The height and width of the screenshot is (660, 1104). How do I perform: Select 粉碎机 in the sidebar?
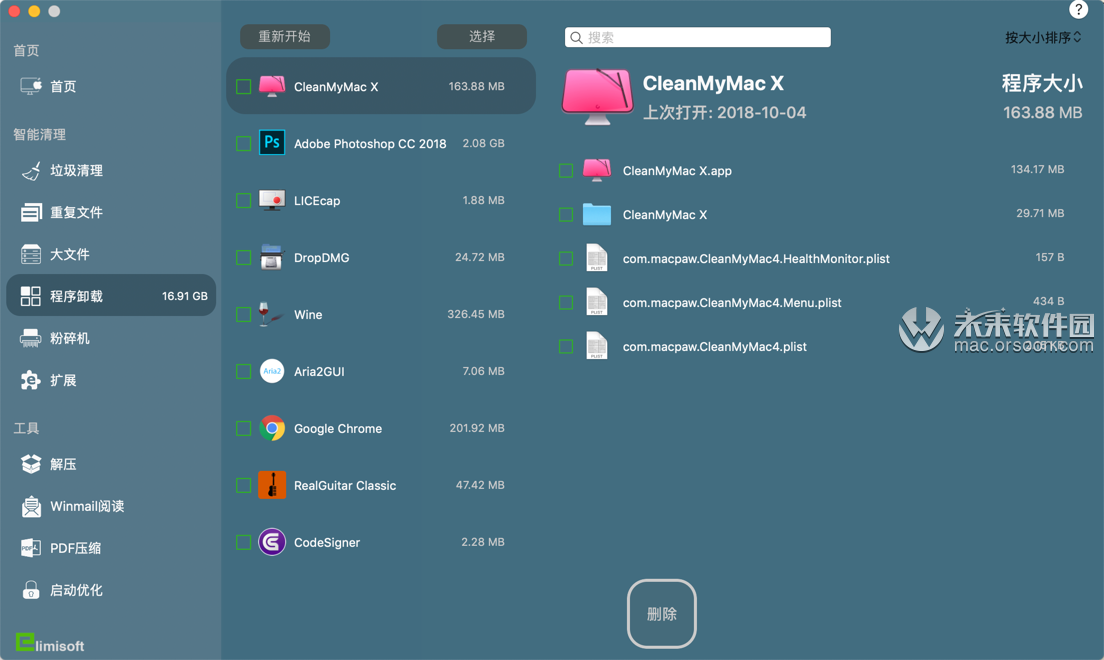111,338
